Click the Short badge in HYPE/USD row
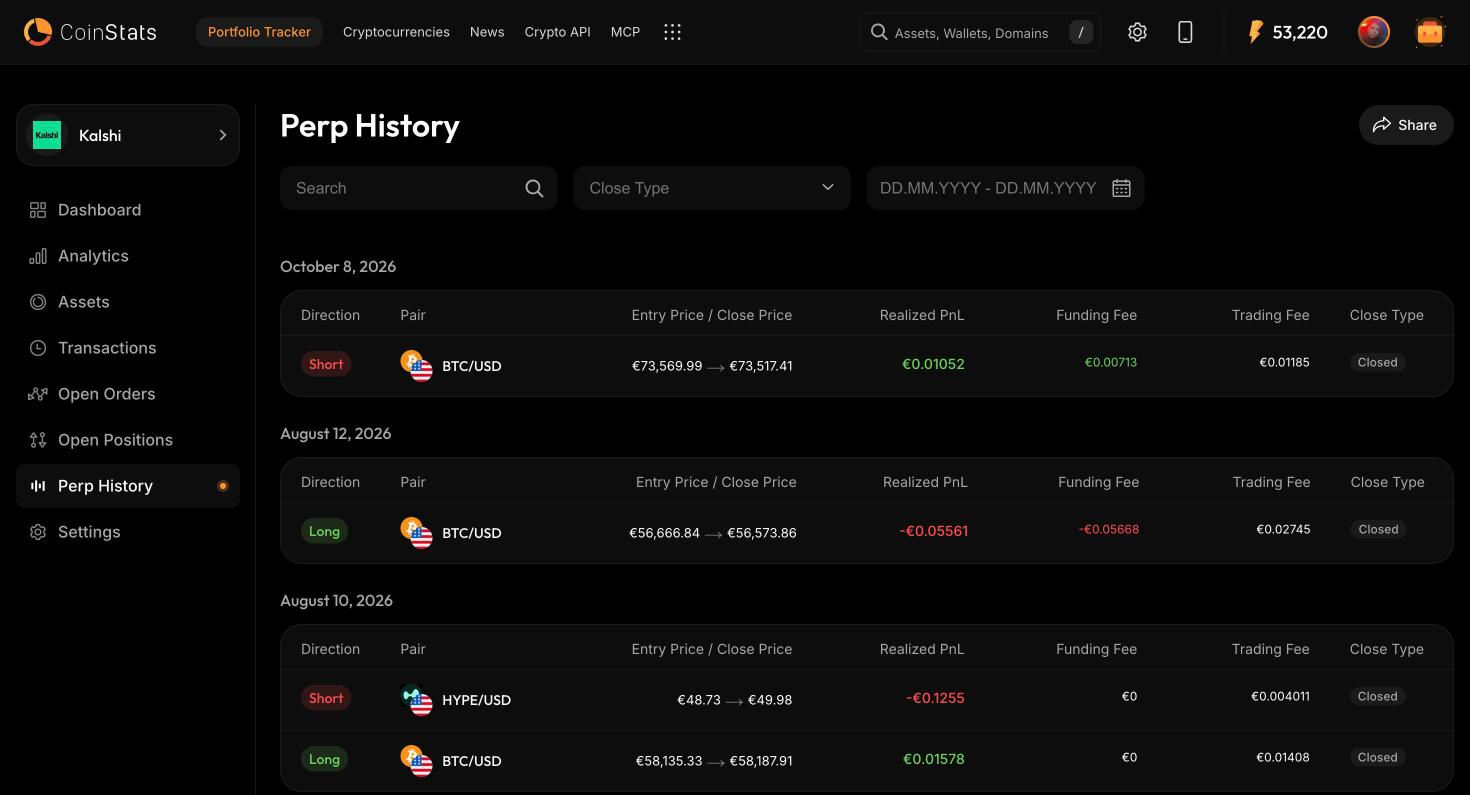 (326, 698)
